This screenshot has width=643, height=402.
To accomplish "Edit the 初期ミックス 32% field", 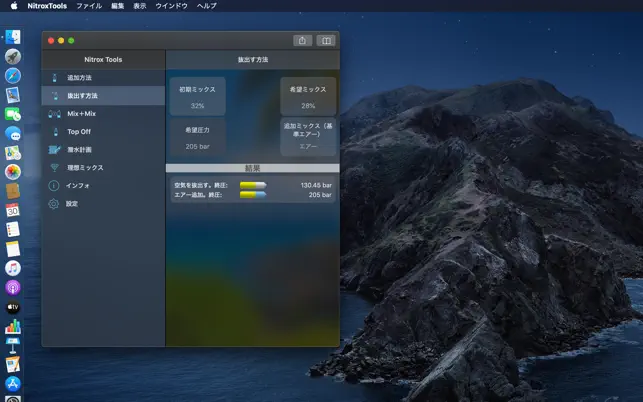I will coord(197,96).
